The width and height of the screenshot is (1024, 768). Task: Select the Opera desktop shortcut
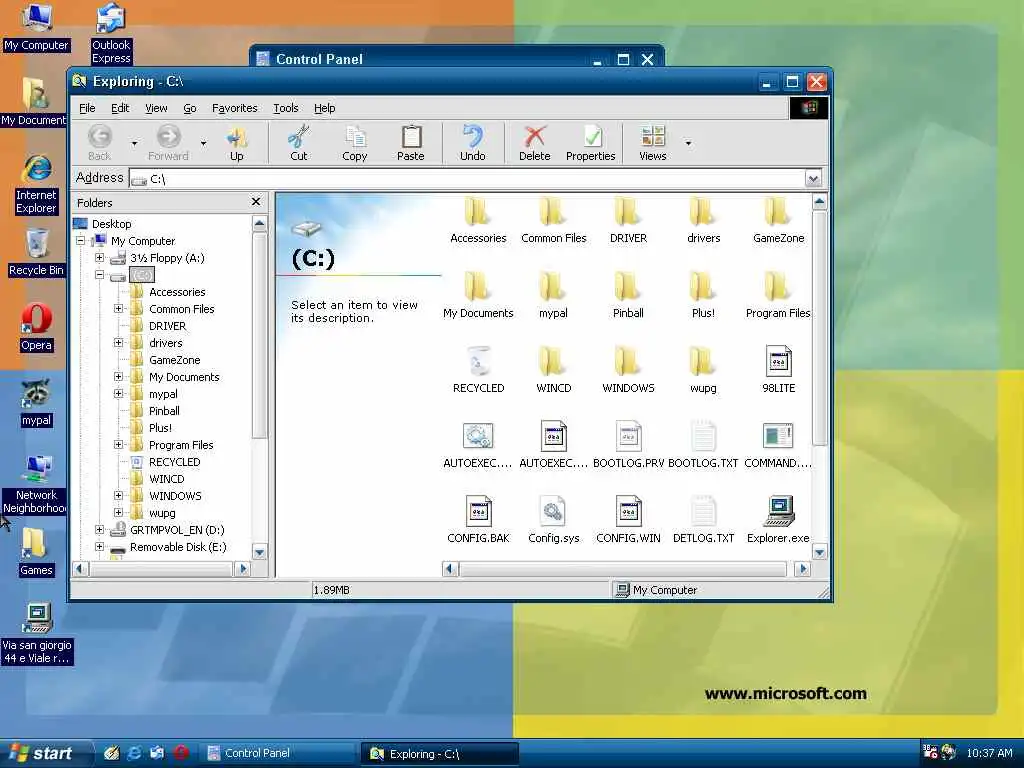(36, 327)
